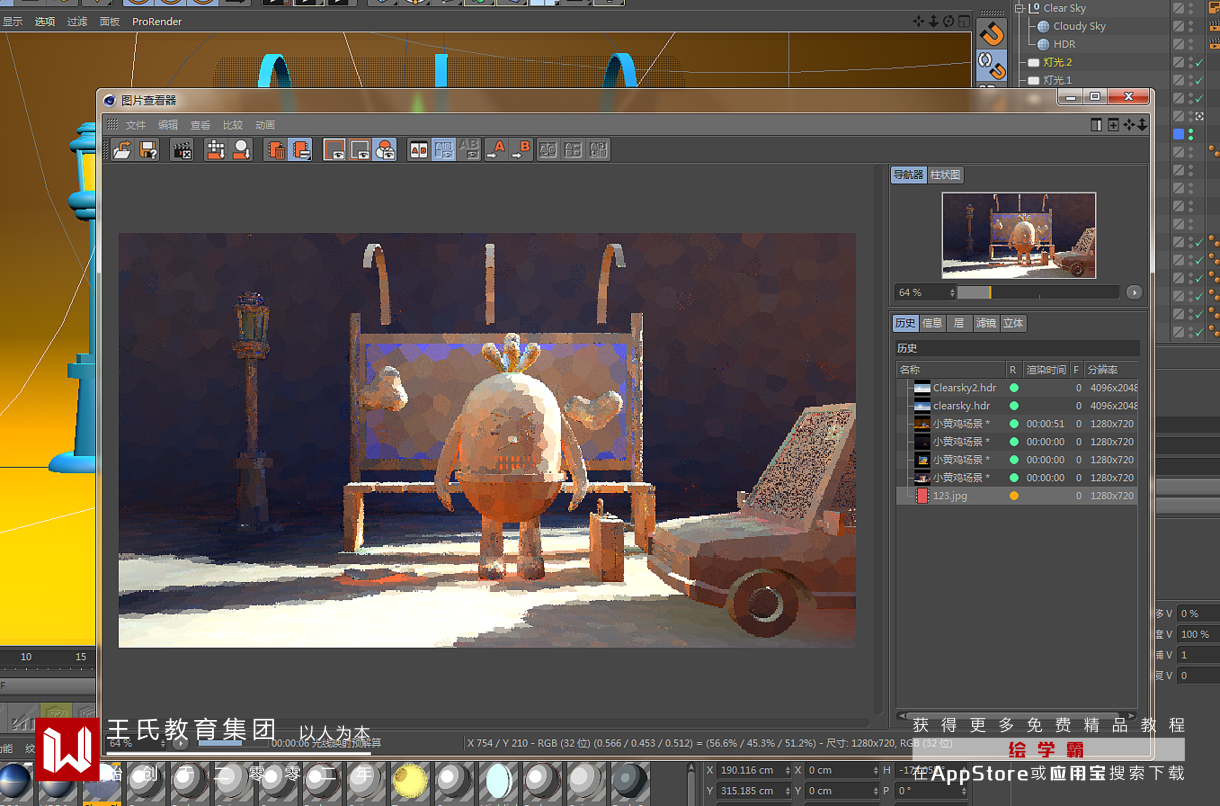The image size is (1220, 806).
Task: Click the stepper arrows of 190.116 cm field
Action: tap(787, 770)
